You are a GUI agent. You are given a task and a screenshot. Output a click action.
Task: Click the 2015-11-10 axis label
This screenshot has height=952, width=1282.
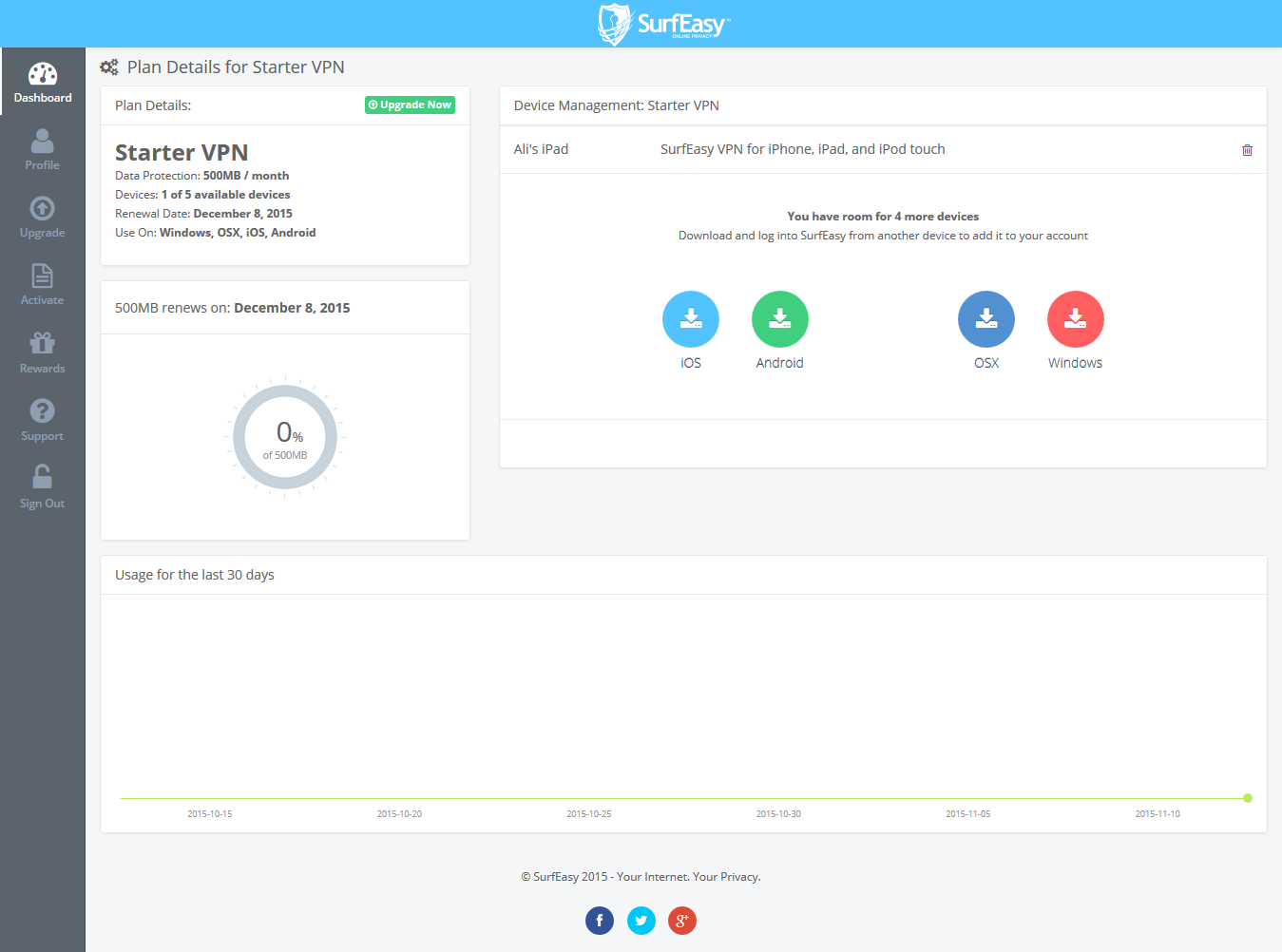coord(1158,814)
